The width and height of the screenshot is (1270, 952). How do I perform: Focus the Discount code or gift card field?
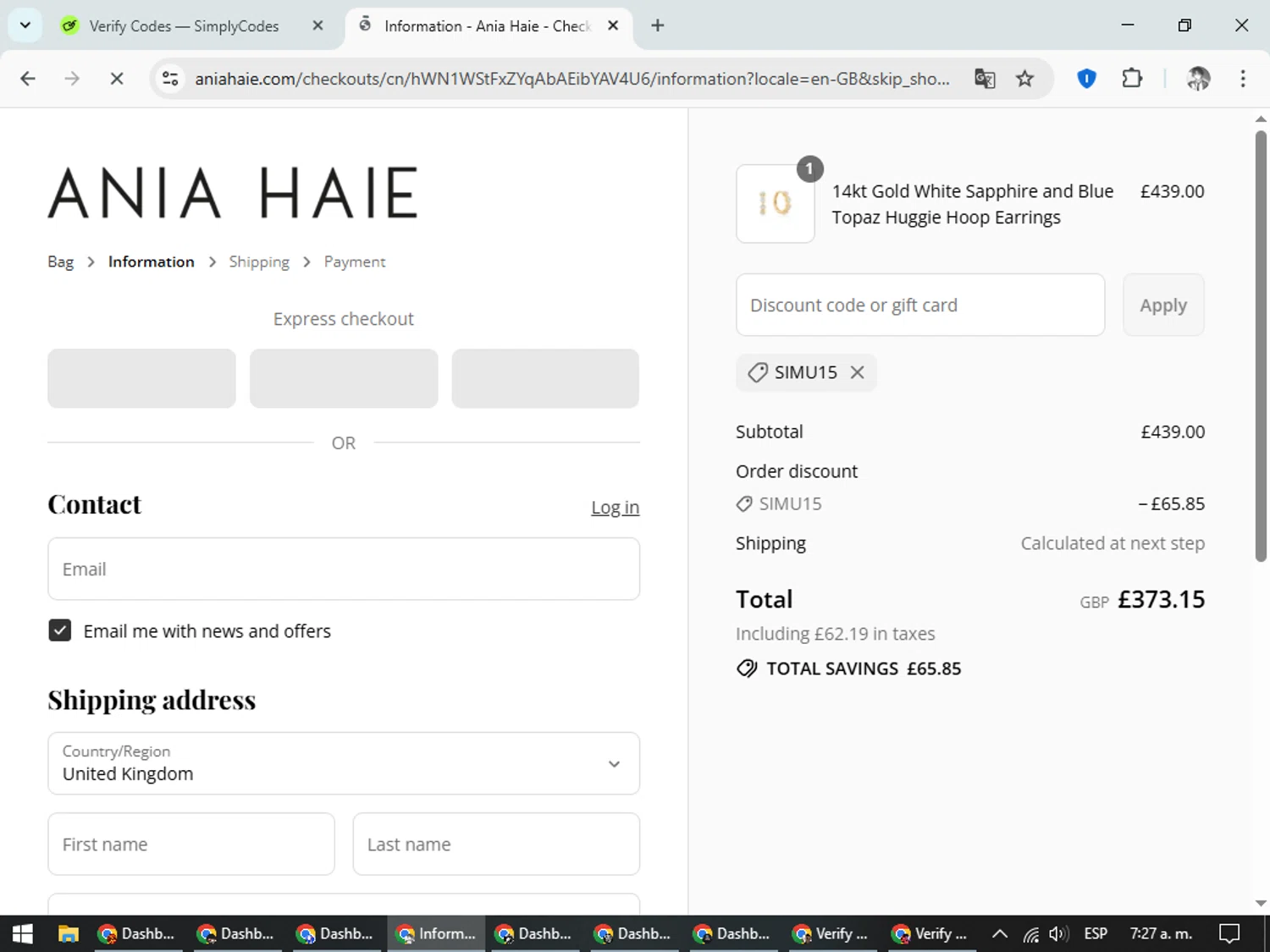[x=920, y=305]
